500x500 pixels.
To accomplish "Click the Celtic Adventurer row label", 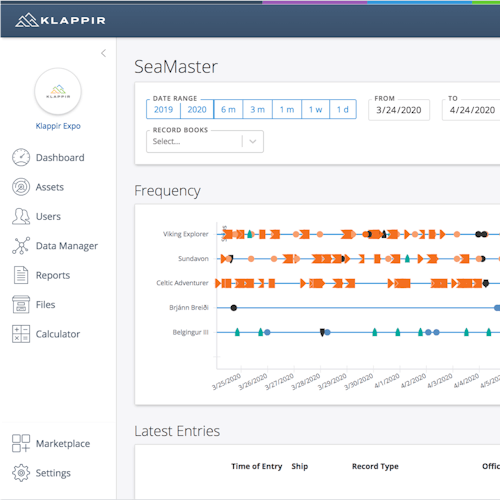I will click(182, 283).
